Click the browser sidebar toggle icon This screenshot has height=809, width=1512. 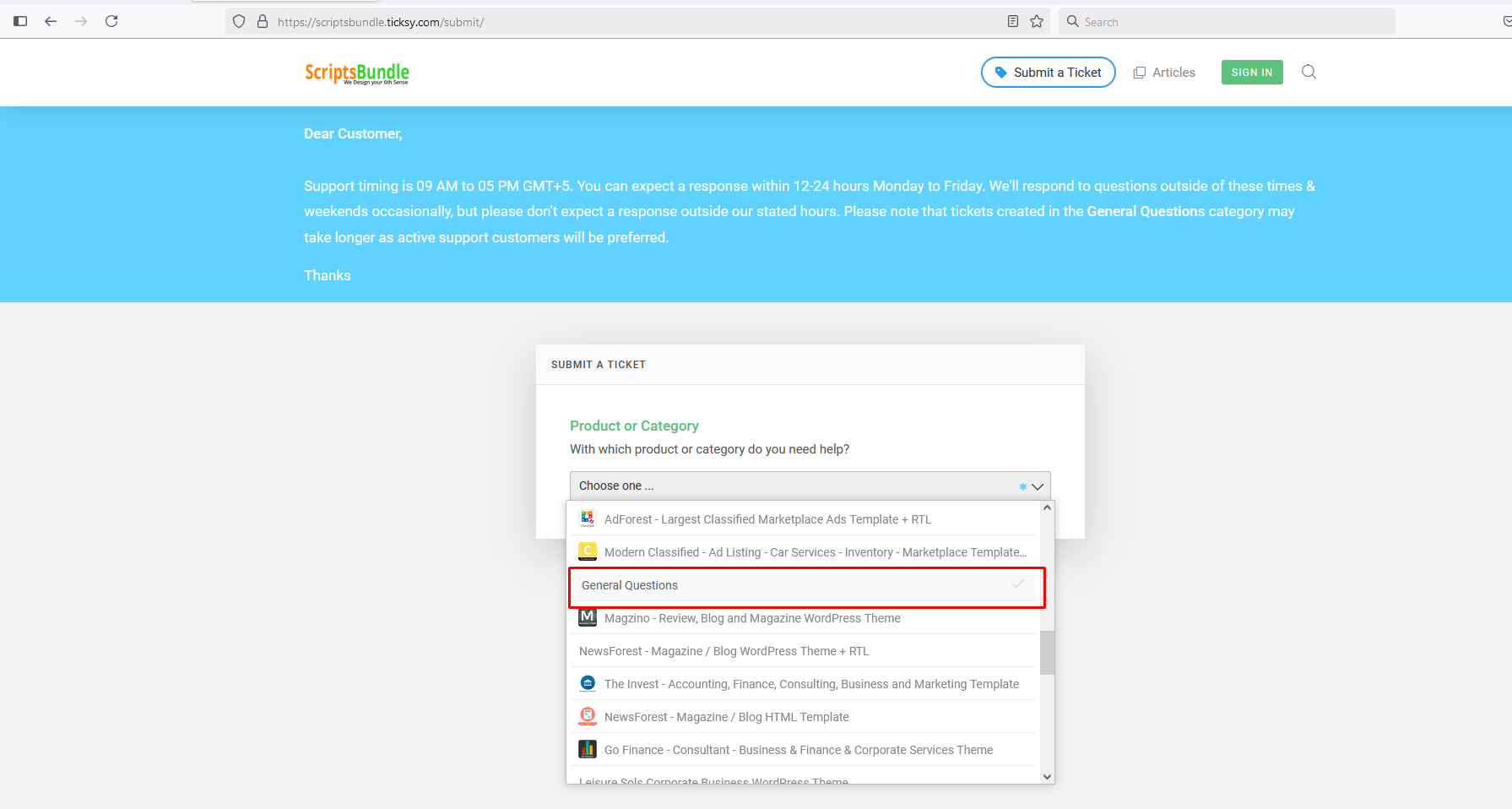click(20, 21)
